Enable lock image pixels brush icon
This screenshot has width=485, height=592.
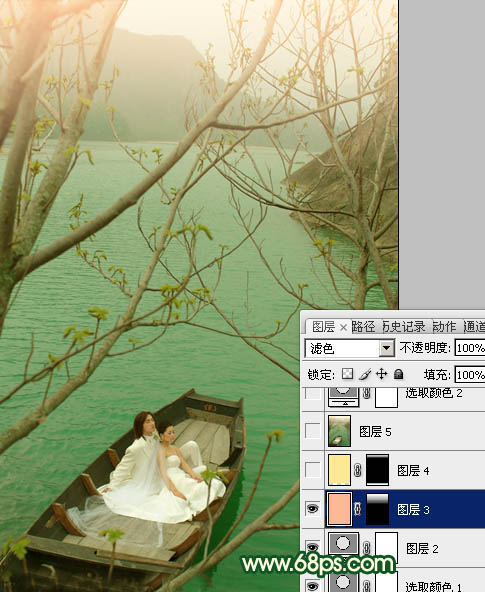tap(365, 374)
